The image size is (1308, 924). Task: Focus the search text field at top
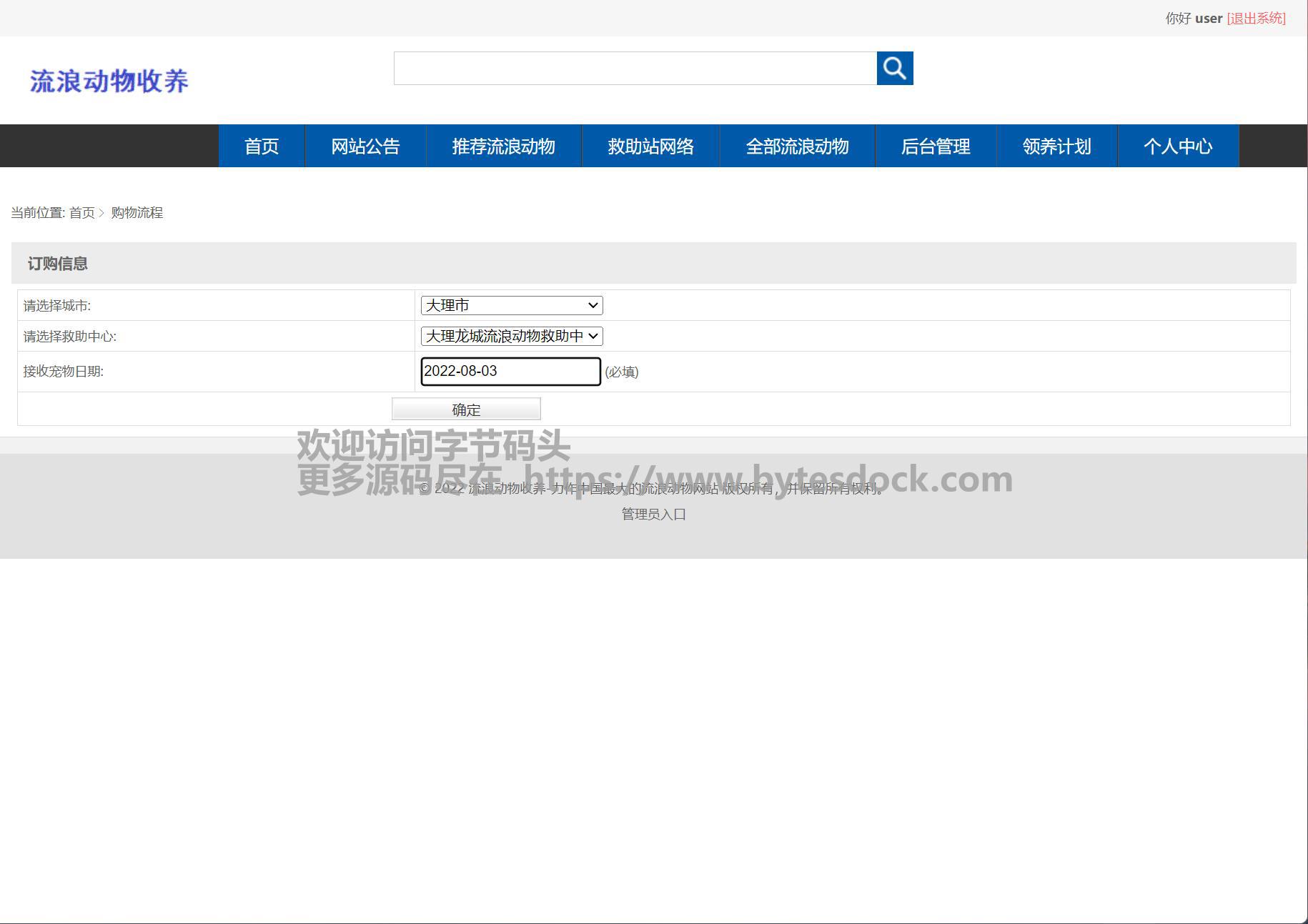pos(635,68)
